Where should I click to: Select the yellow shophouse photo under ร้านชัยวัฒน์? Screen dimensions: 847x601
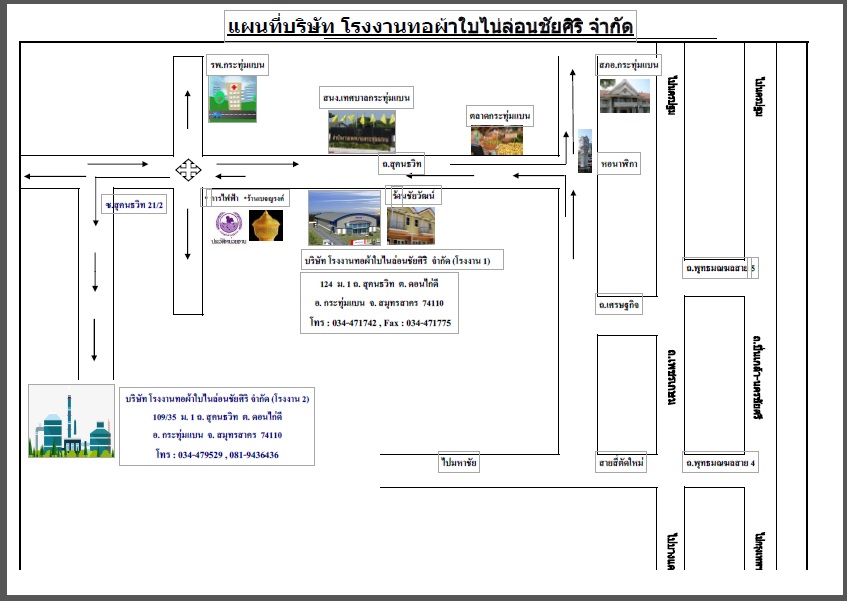tap(411, 226)
